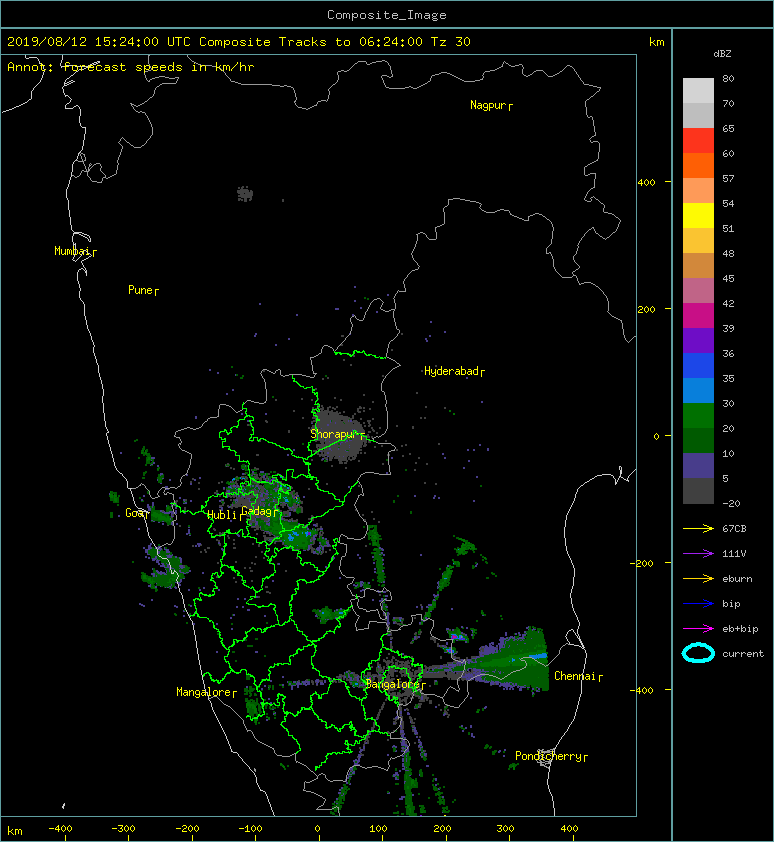Click the top-right km unit label
Image resolution: width=774 pixels, height=842 pixels.
(x=656, y=42)
